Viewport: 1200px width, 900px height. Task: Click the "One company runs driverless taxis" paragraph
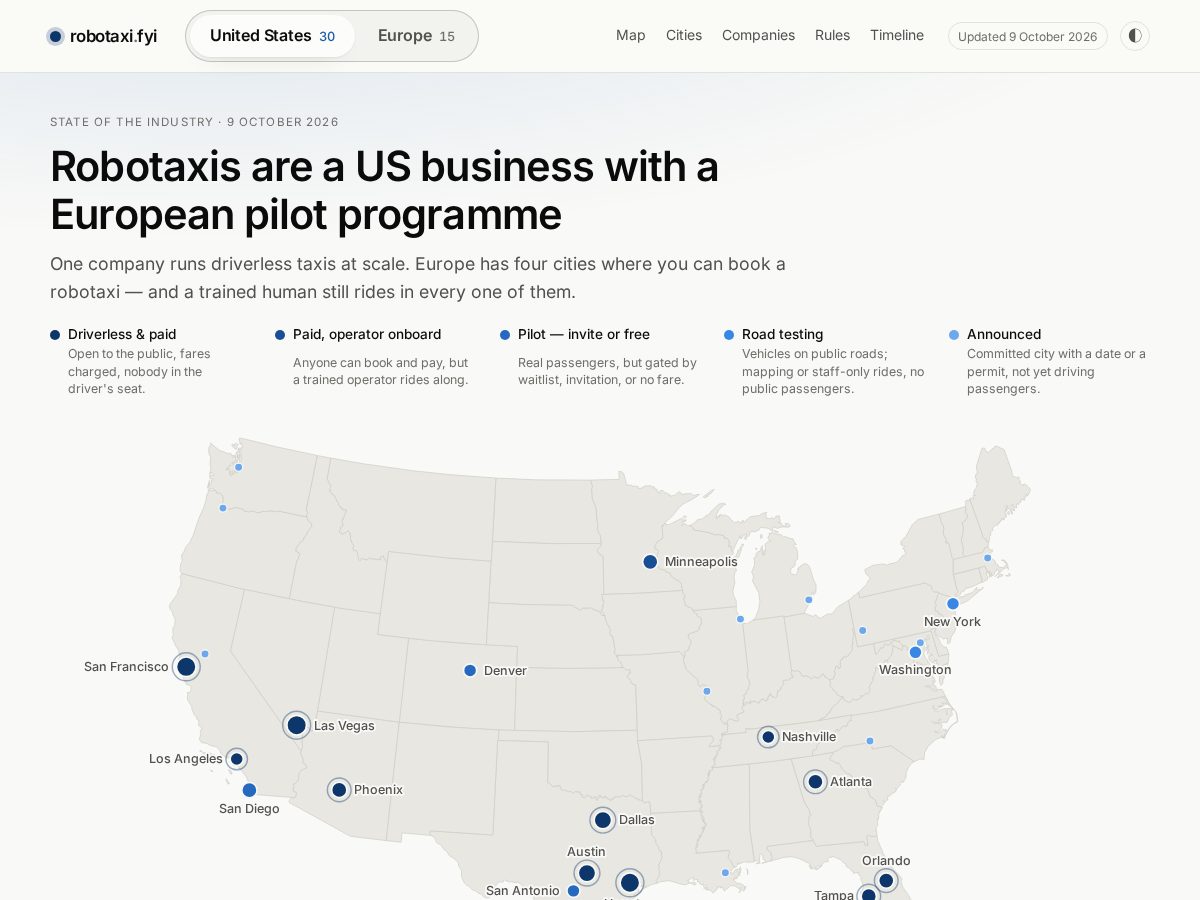(x=418, y=278)
